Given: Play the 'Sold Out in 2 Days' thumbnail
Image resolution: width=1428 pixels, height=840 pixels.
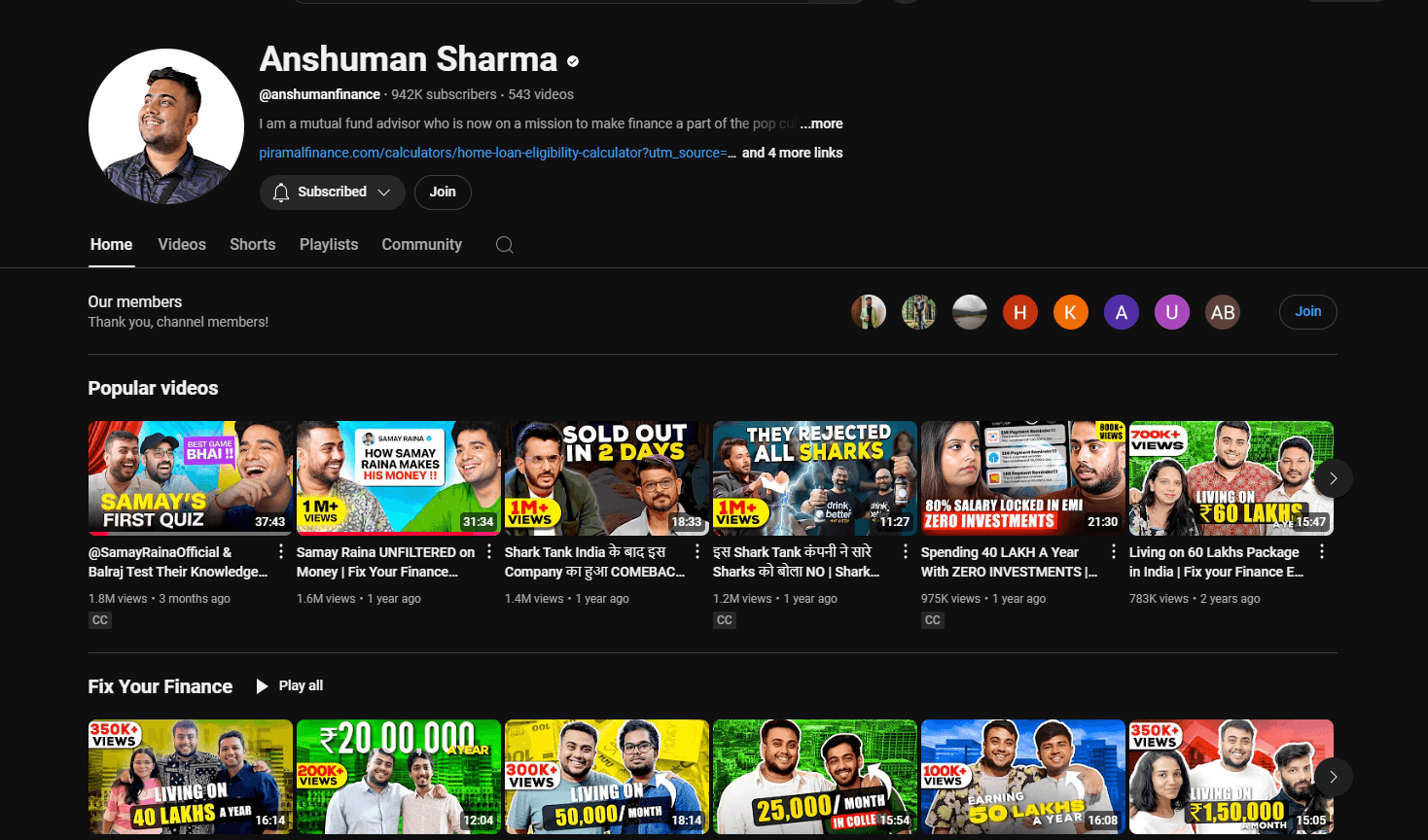Looking at the screenshot, I should pyautogui.click(x=607, y=478).
